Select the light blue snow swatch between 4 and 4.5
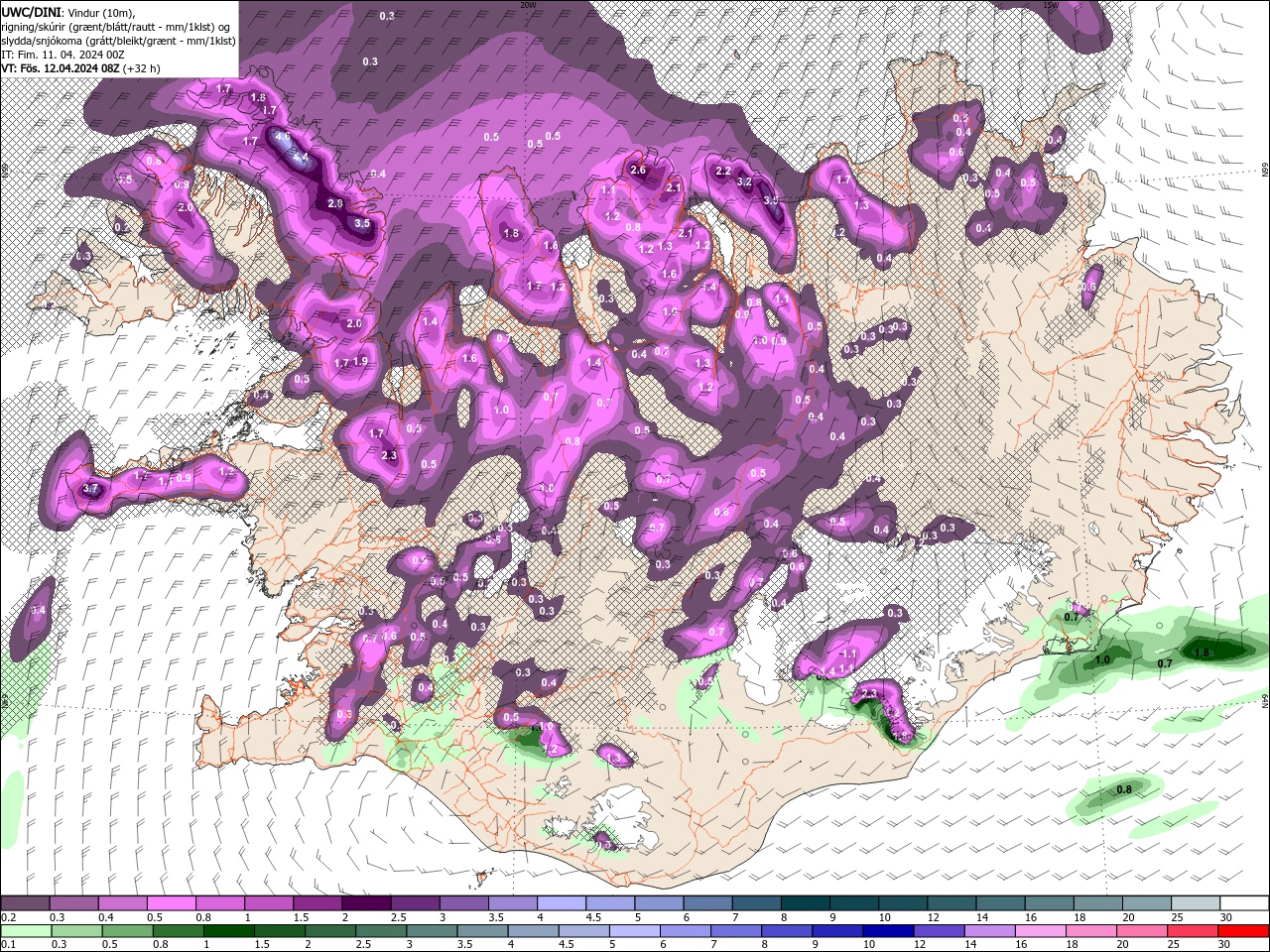Screen dimensions: 1270x952 tap(562, 903)
